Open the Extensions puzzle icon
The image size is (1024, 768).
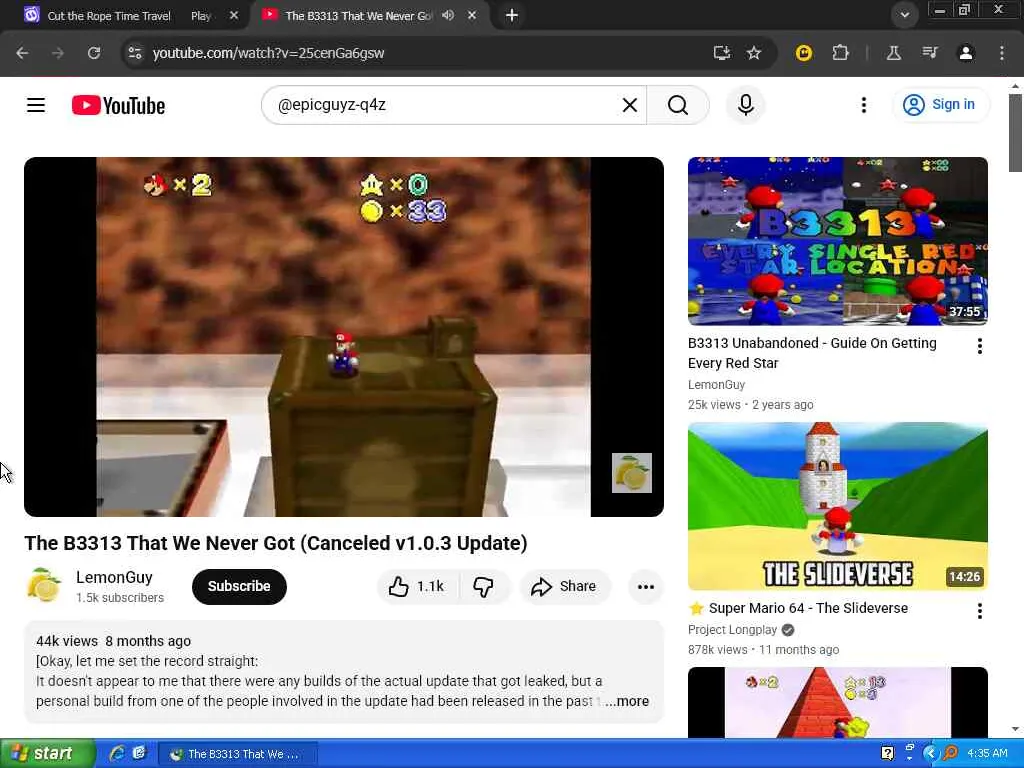pyautogui.click(x=840, y=53)
